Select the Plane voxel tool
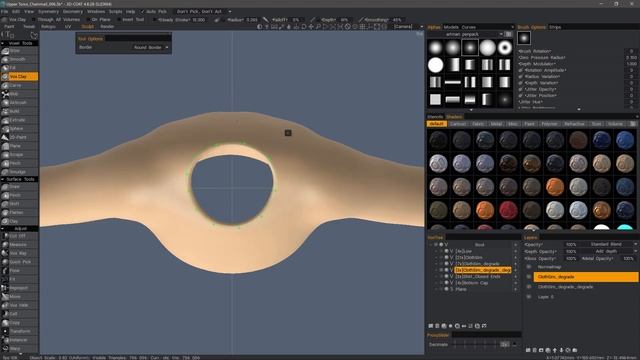Screen dimensions: 640x360 pyautogui.click(x=20, y=146)
